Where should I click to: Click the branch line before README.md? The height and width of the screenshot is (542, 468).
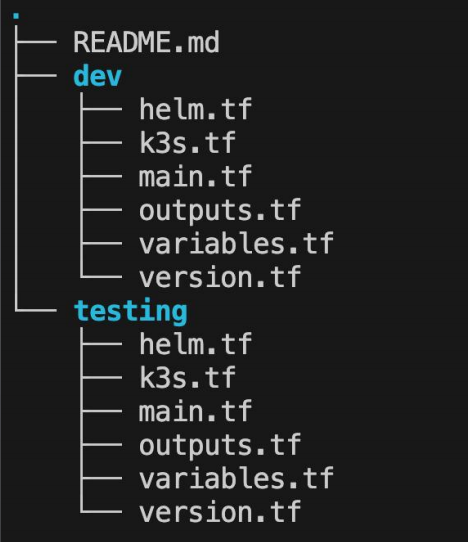click(x=36, y=42)
